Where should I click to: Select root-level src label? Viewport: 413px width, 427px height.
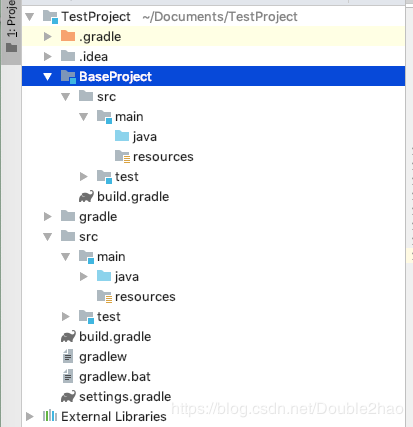tap(89, 237)
